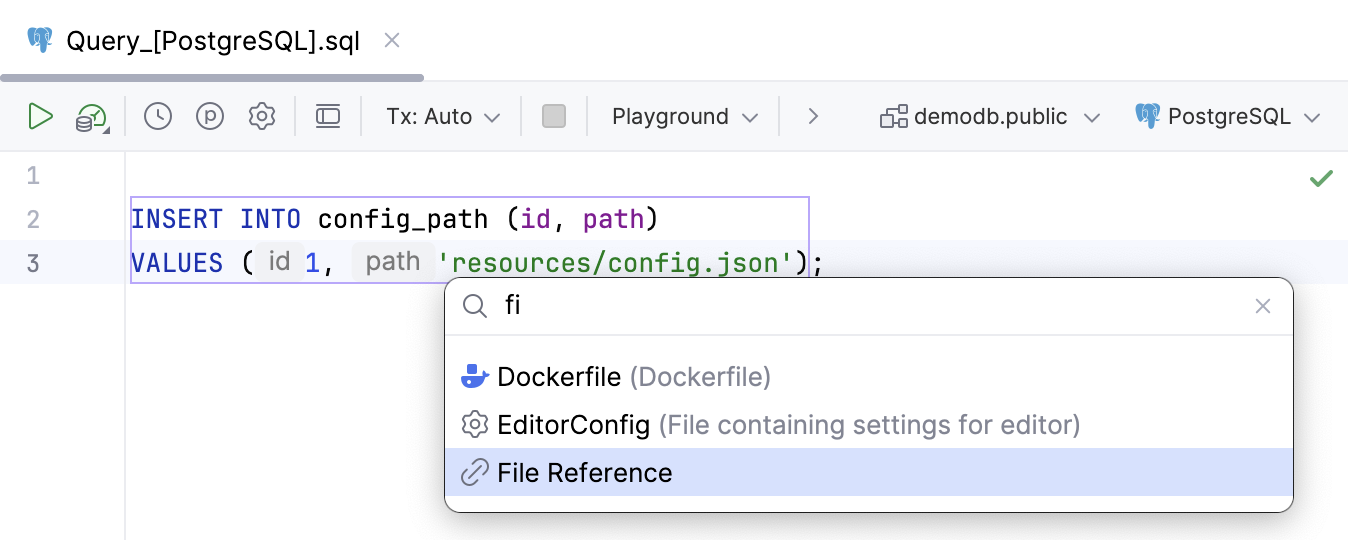The width and height of the screenshot is (1348, 540).
Task: Click the link icon beside File Reference
Action: 474,472
